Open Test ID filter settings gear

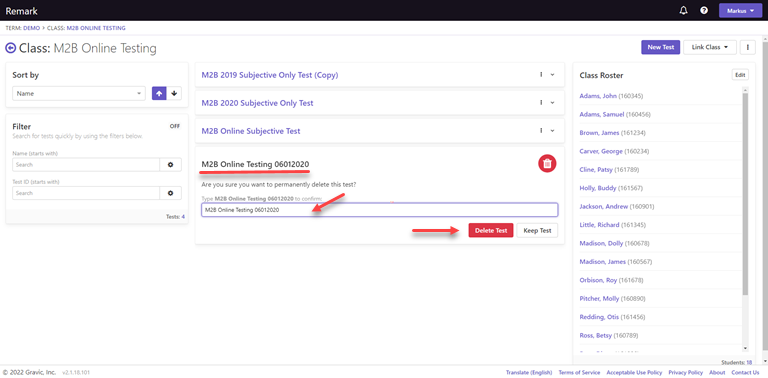170,193
